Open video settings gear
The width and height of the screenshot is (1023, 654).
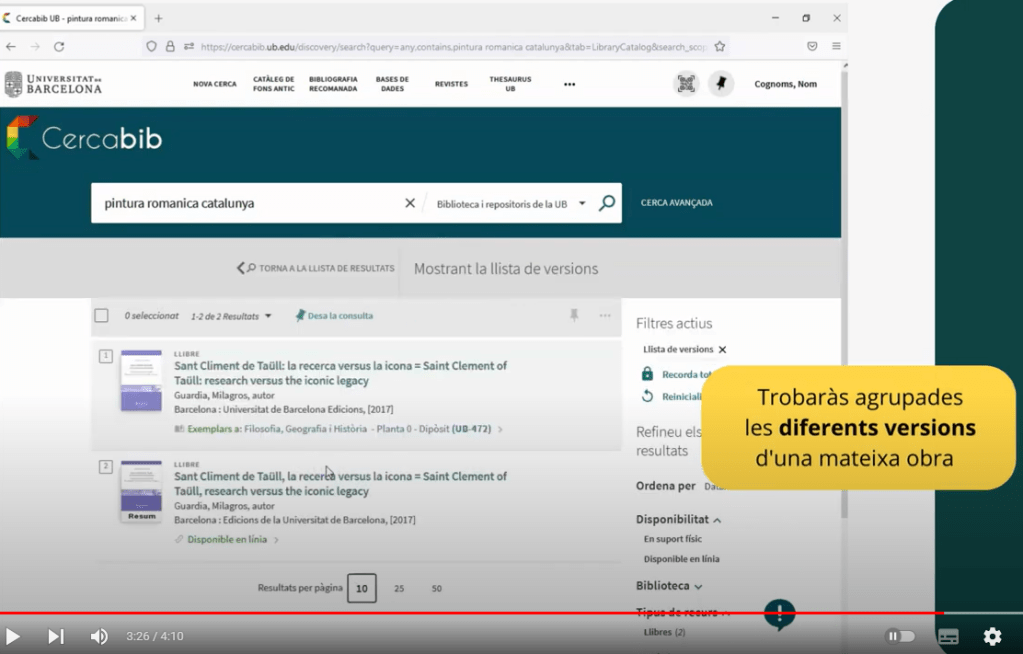tap(992, 636)
